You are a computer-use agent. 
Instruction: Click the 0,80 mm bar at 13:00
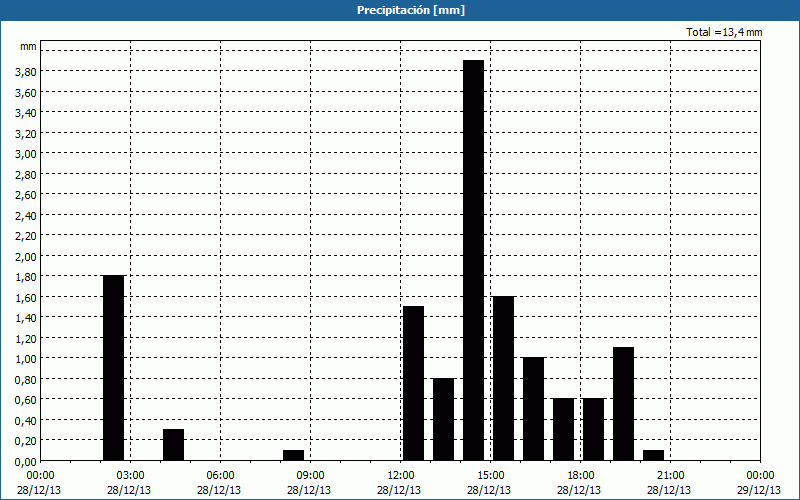[x=443, y=419]
